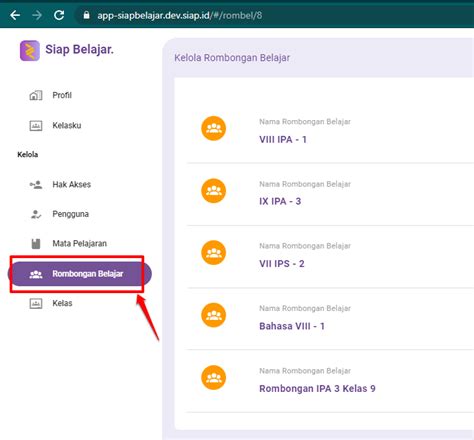Click the Bahasa VIII - 1 group icon
The image size is (474, 440).
pos(214,315)
